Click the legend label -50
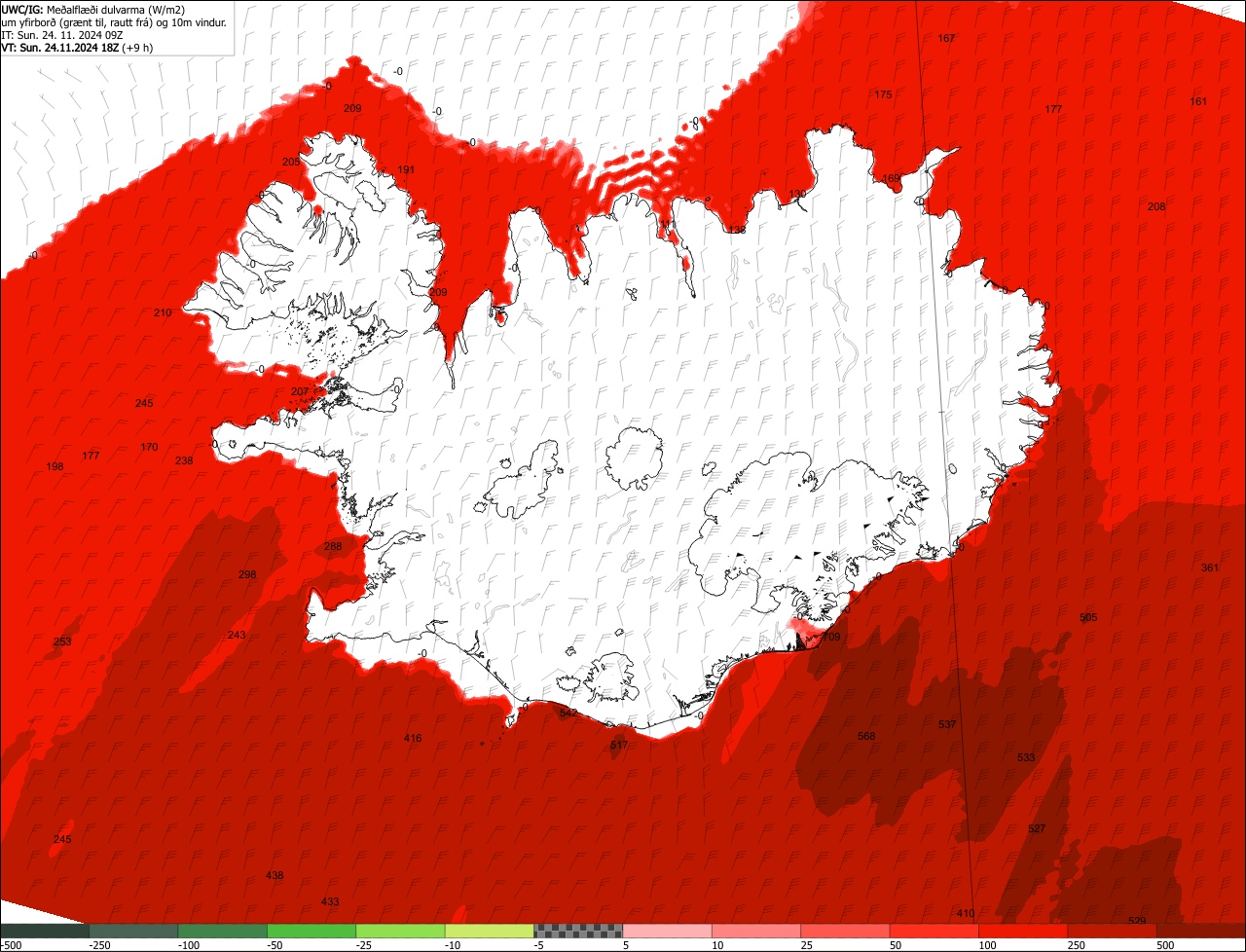The image size is (1246, 952). pyautogui.click(x=276, y=945)
